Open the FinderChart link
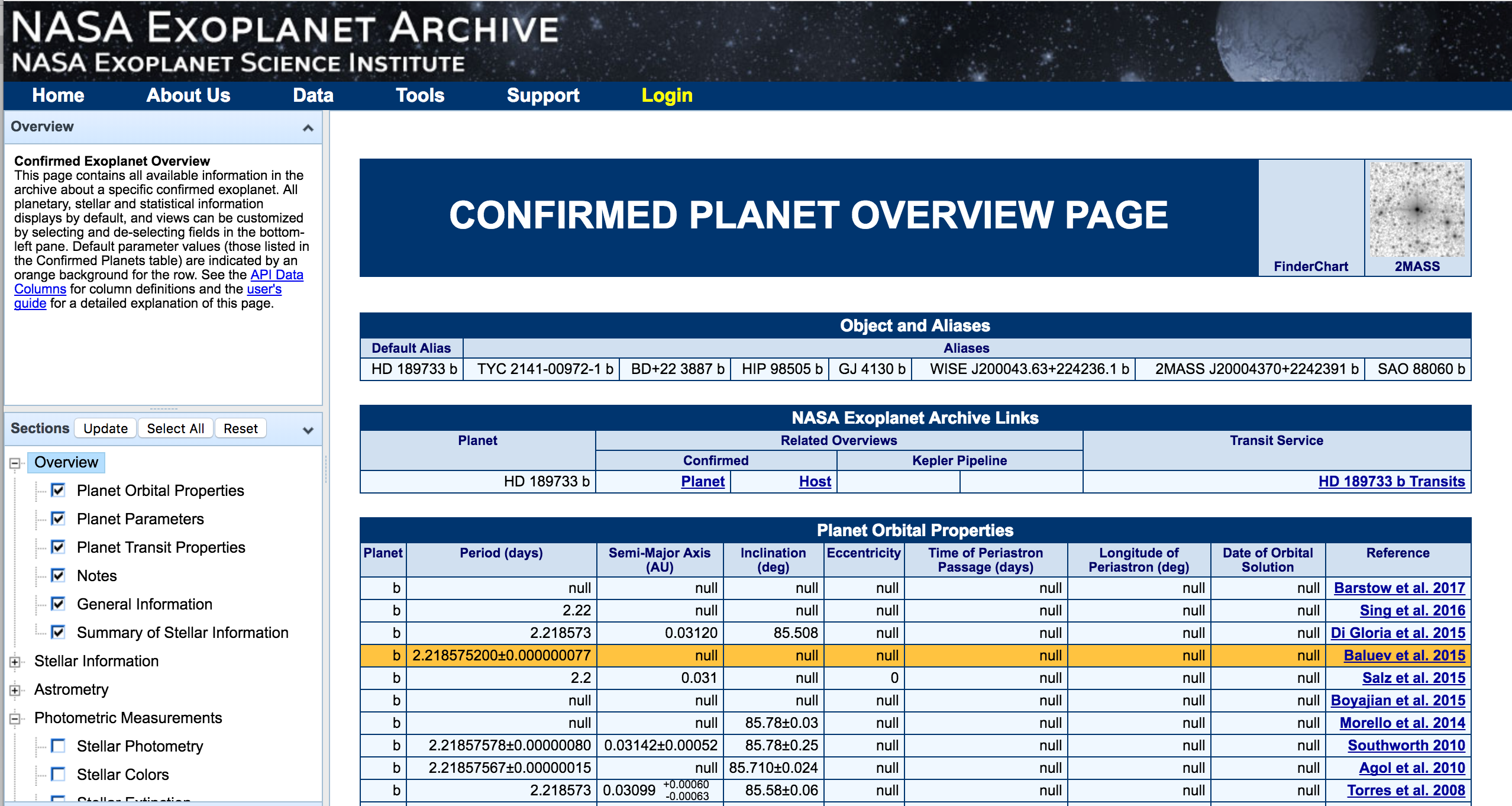Screen dimensions: 1512x806 (x=1310, y=266)
